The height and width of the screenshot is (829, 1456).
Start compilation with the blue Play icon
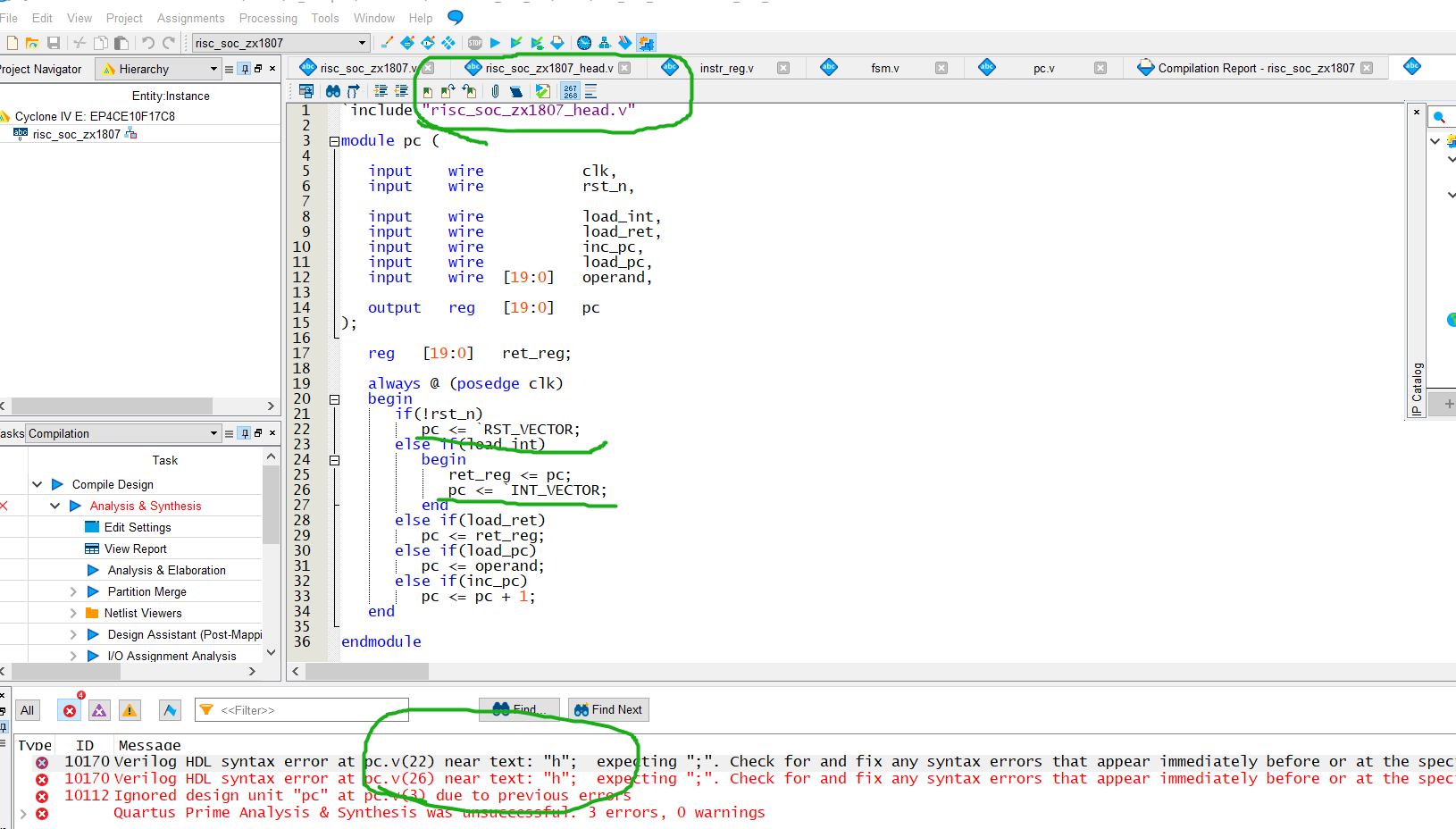pyautogui.click(x=495, y=42)
